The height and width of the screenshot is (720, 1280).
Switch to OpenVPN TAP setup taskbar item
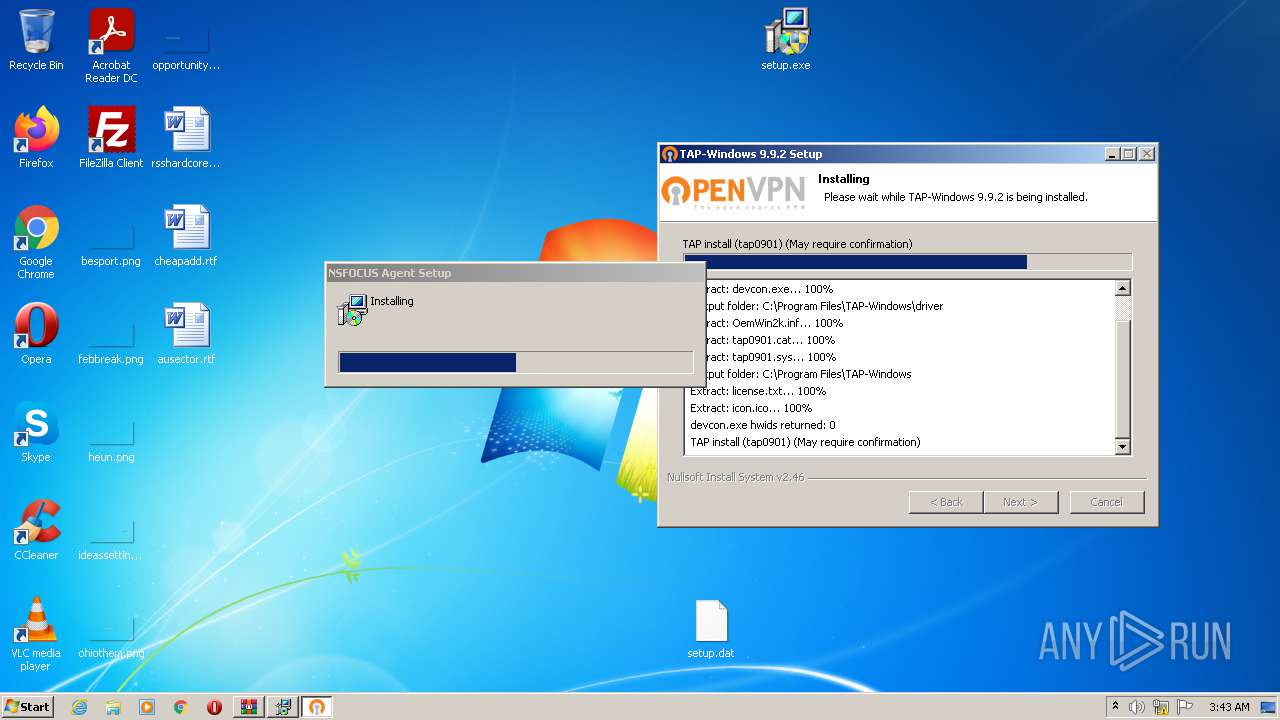[x=317, y=707]
